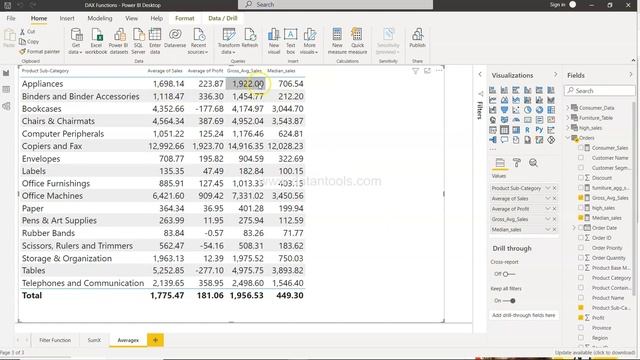Open Product Sub-Category value dropdown arrow
This screenshot has height=360, width=640.
point(548,188)
